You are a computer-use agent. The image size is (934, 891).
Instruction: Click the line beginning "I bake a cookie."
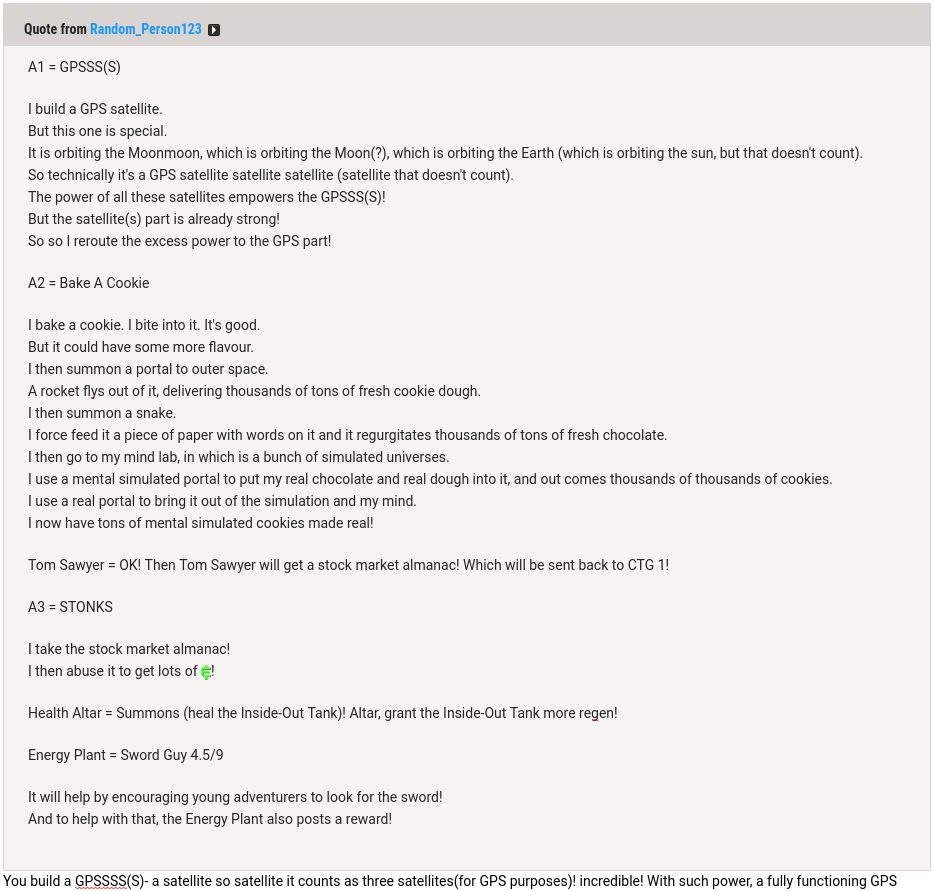[x=144, y=325]
